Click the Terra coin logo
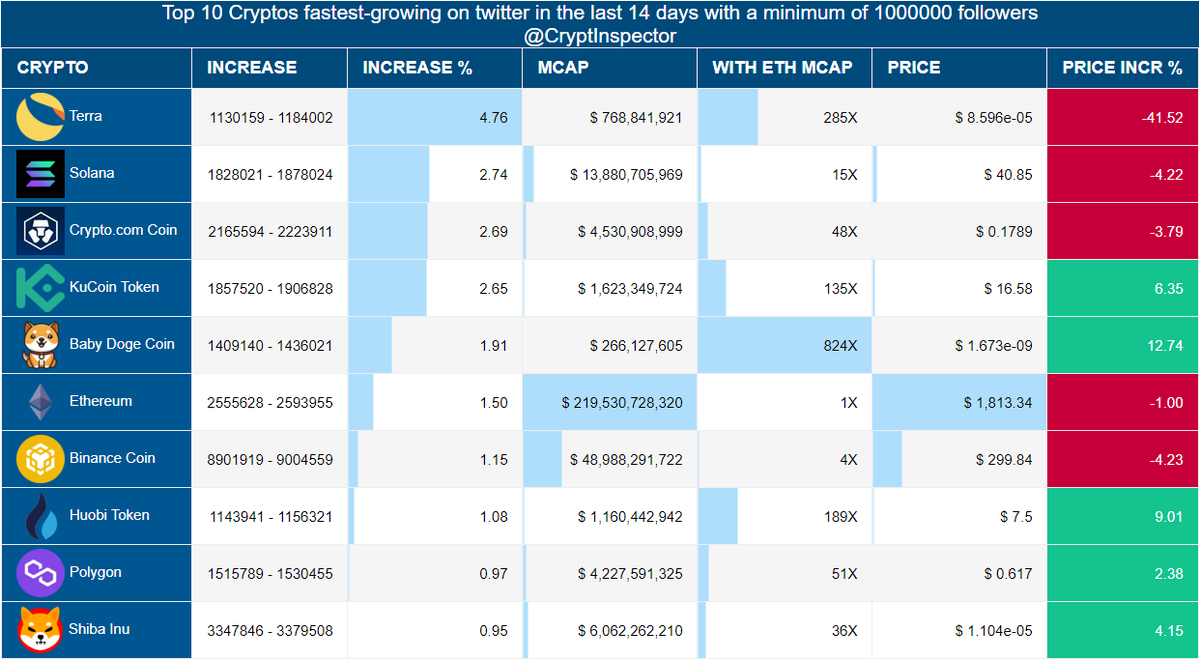1200x660 pixels. (x=41, y=117)
